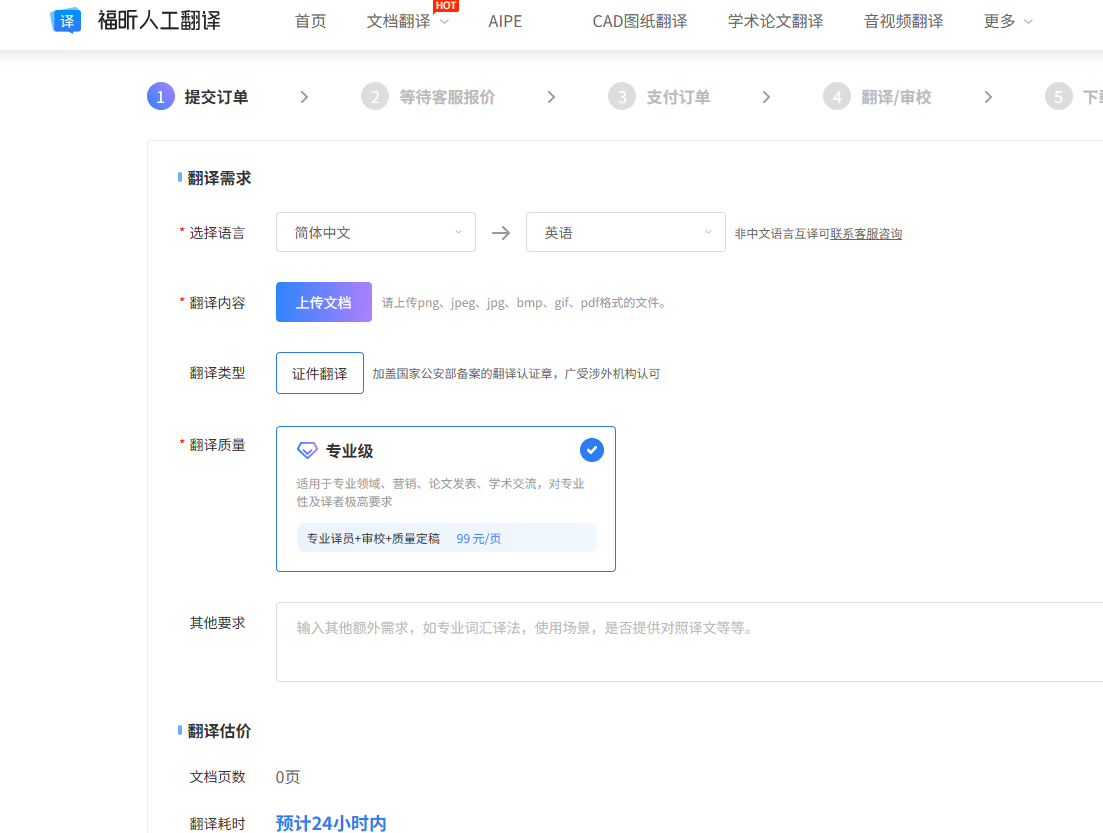Viewport: 1103px width, 833px height.
Task: Click the 等待客服报价 step label
Action: click(447, 97)
